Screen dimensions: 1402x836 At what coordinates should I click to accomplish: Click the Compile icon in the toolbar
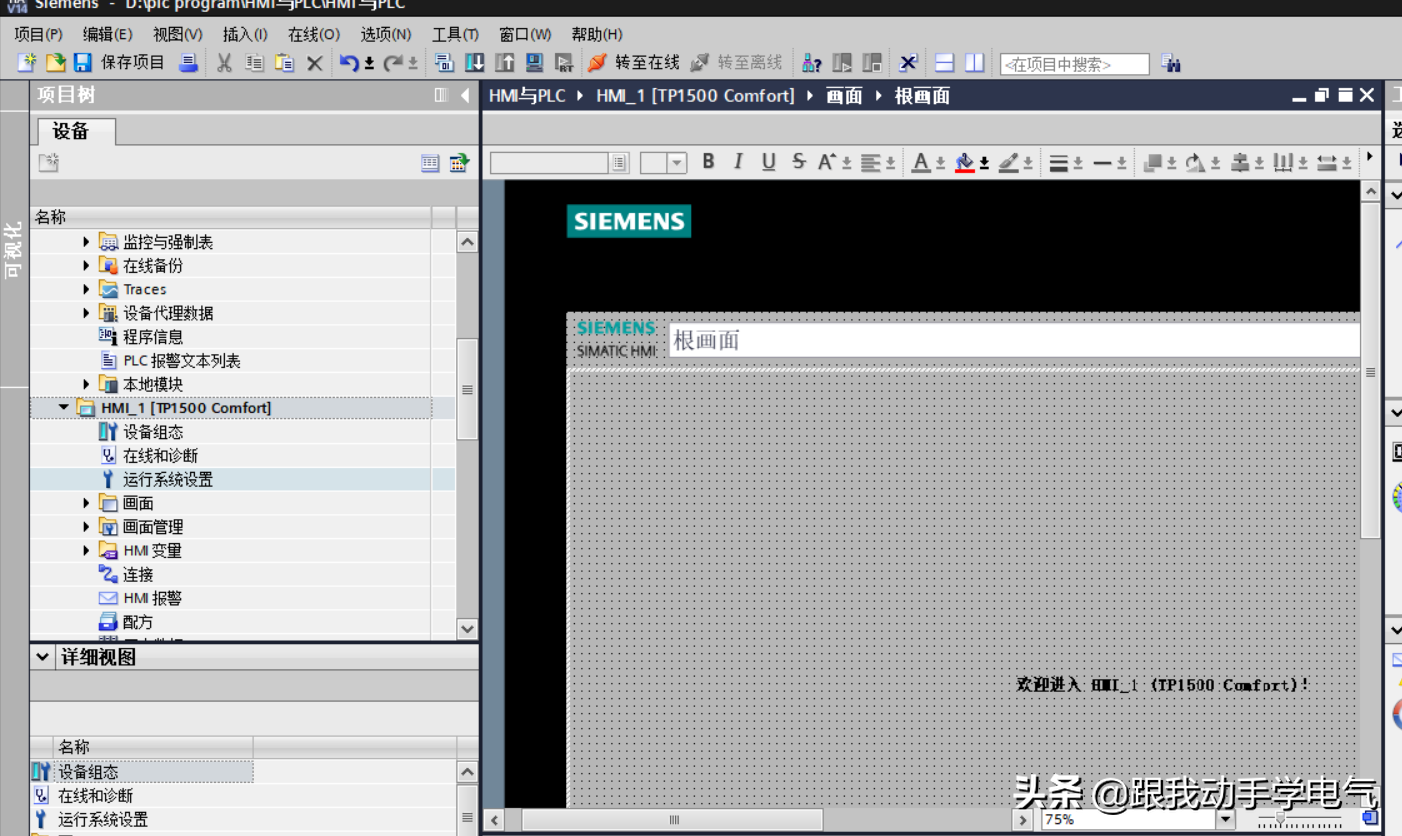[x=444, y=63]
